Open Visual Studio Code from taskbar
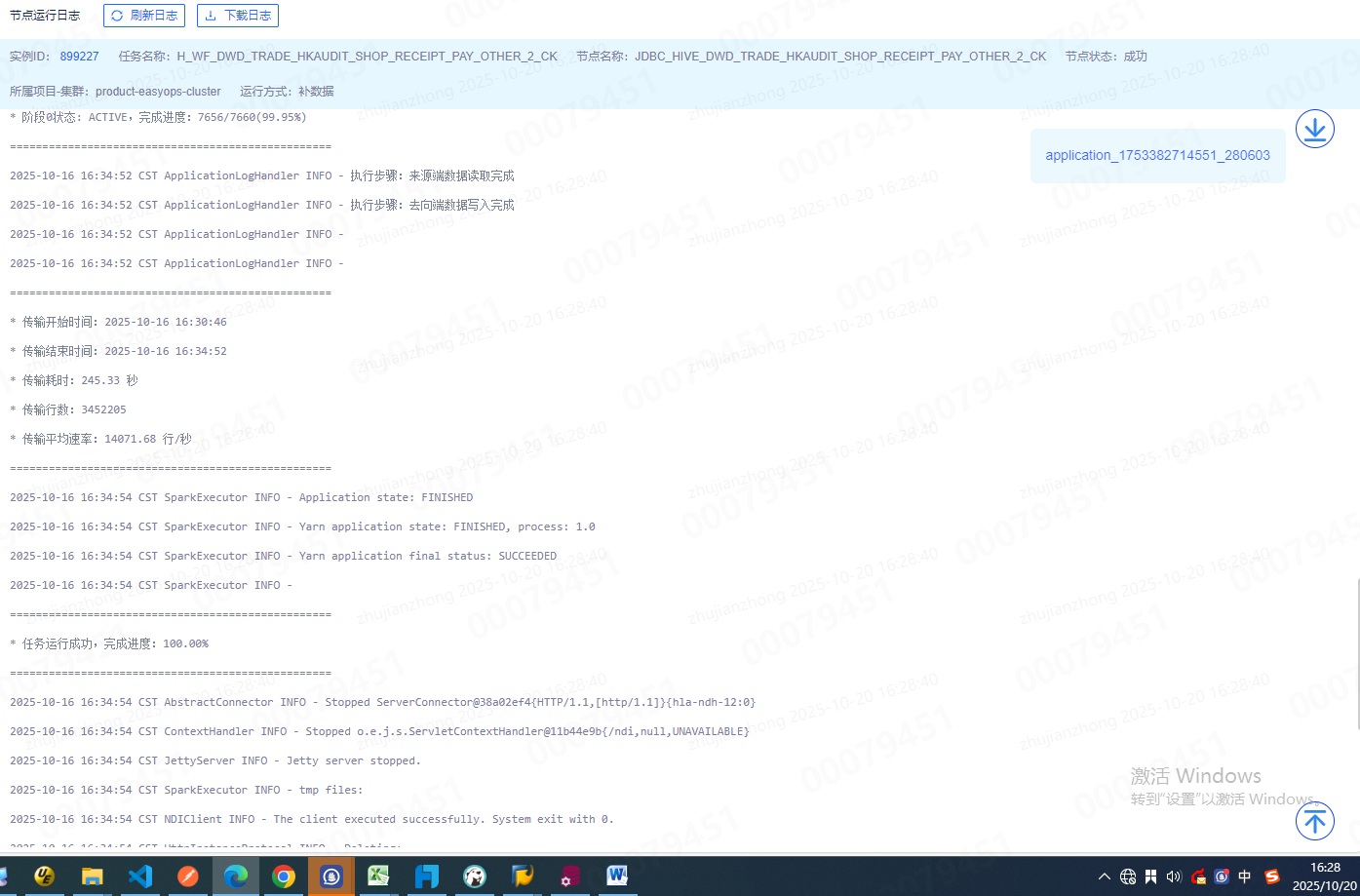The image size is (1360, 896). pos(140,877)
